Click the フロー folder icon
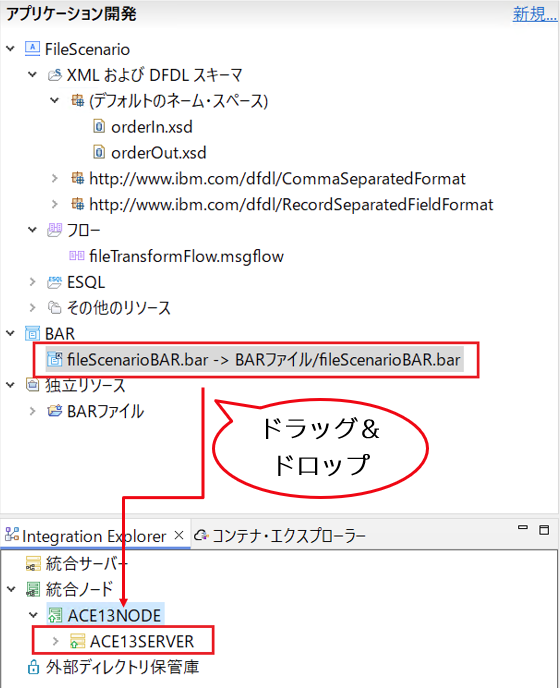This screenshot has width=560, height=688. [54, 230]
